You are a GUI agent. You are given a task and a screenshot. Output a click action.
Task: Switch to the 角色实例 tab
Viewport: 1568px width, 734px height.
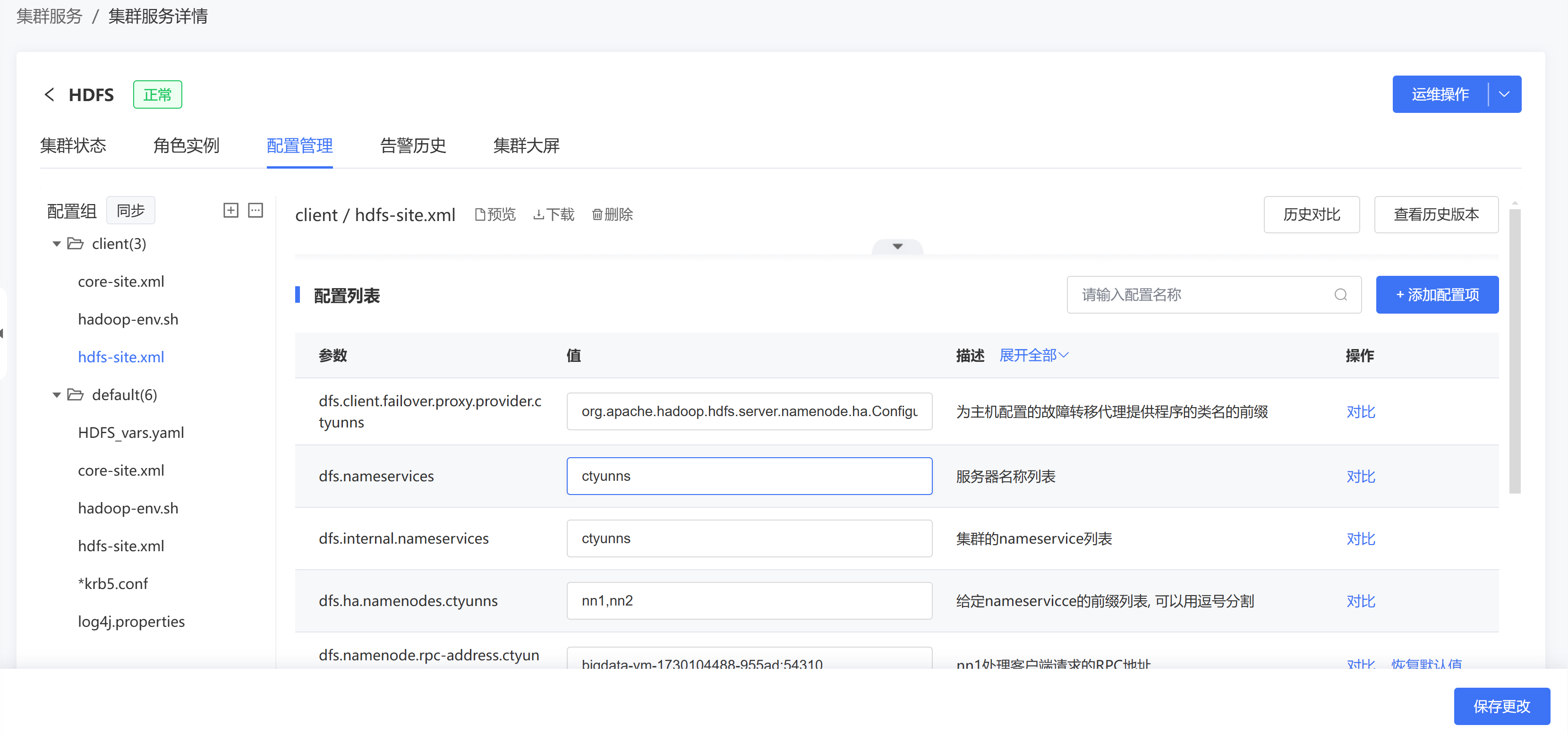click(186, 145)
